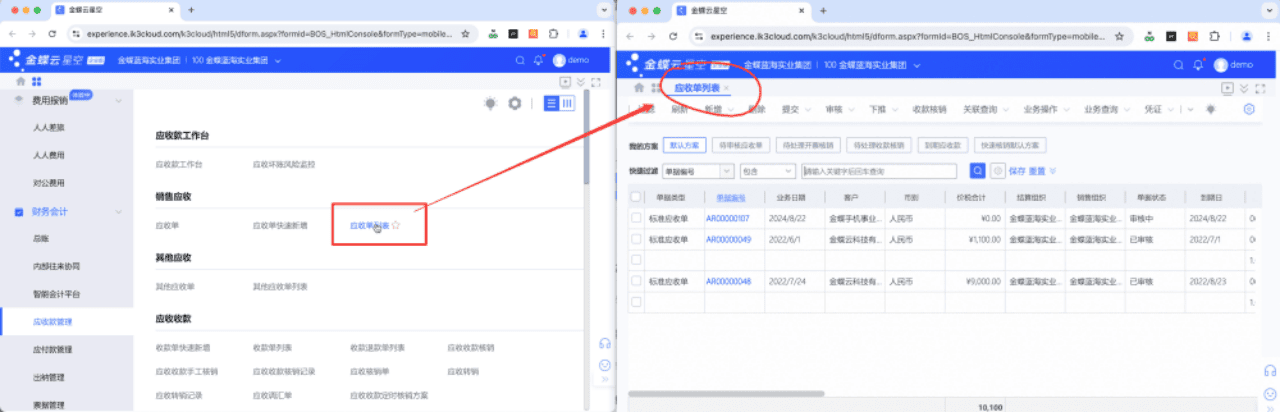Click the address bar in left browser

coord(270,33)
